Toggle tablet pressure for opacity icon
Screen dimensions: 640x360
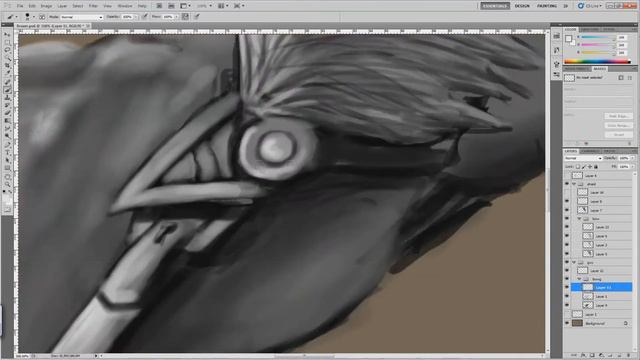(144, 17)
